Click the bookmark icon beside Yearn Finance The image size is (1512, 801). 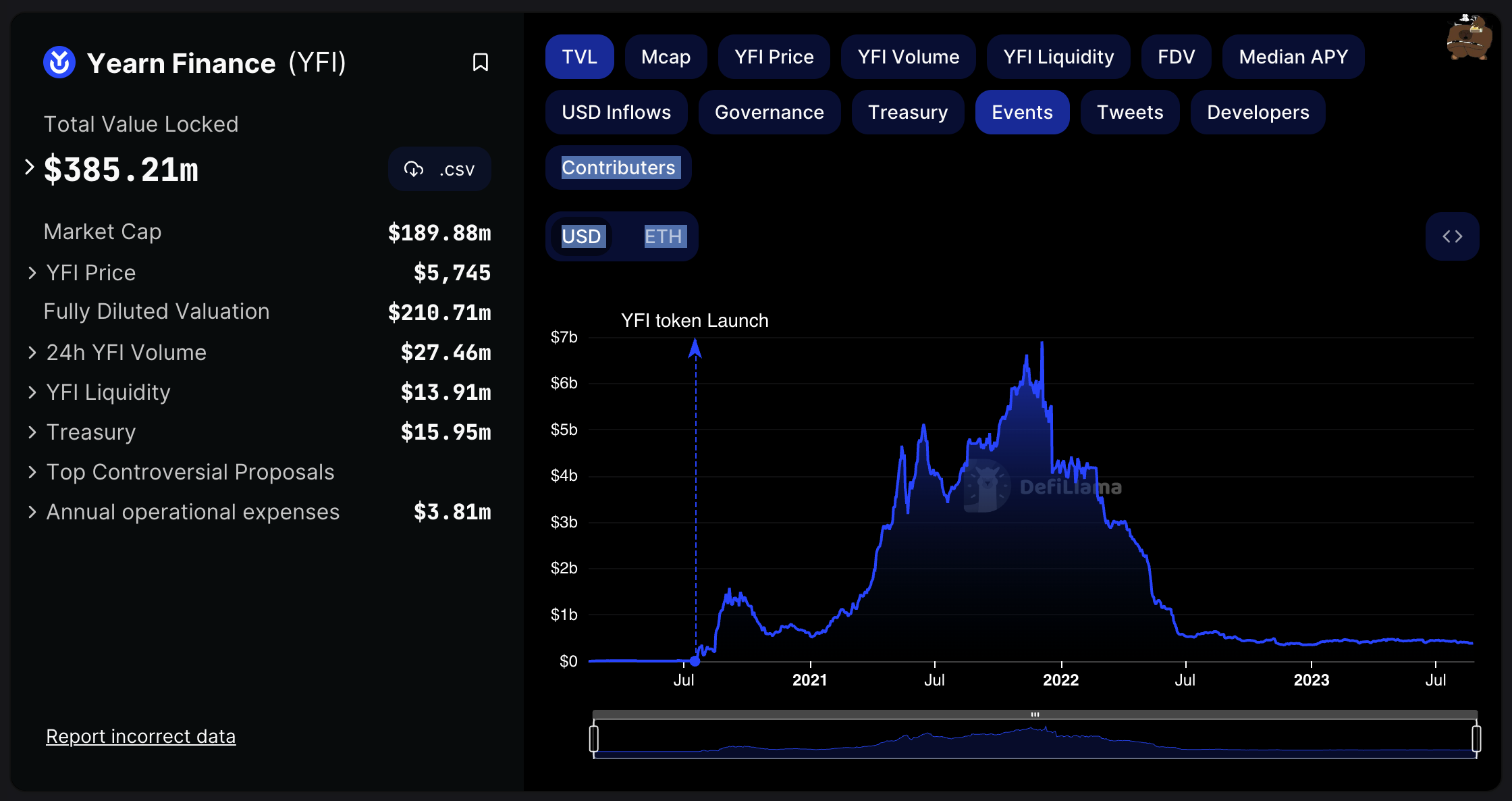point(480,62)
